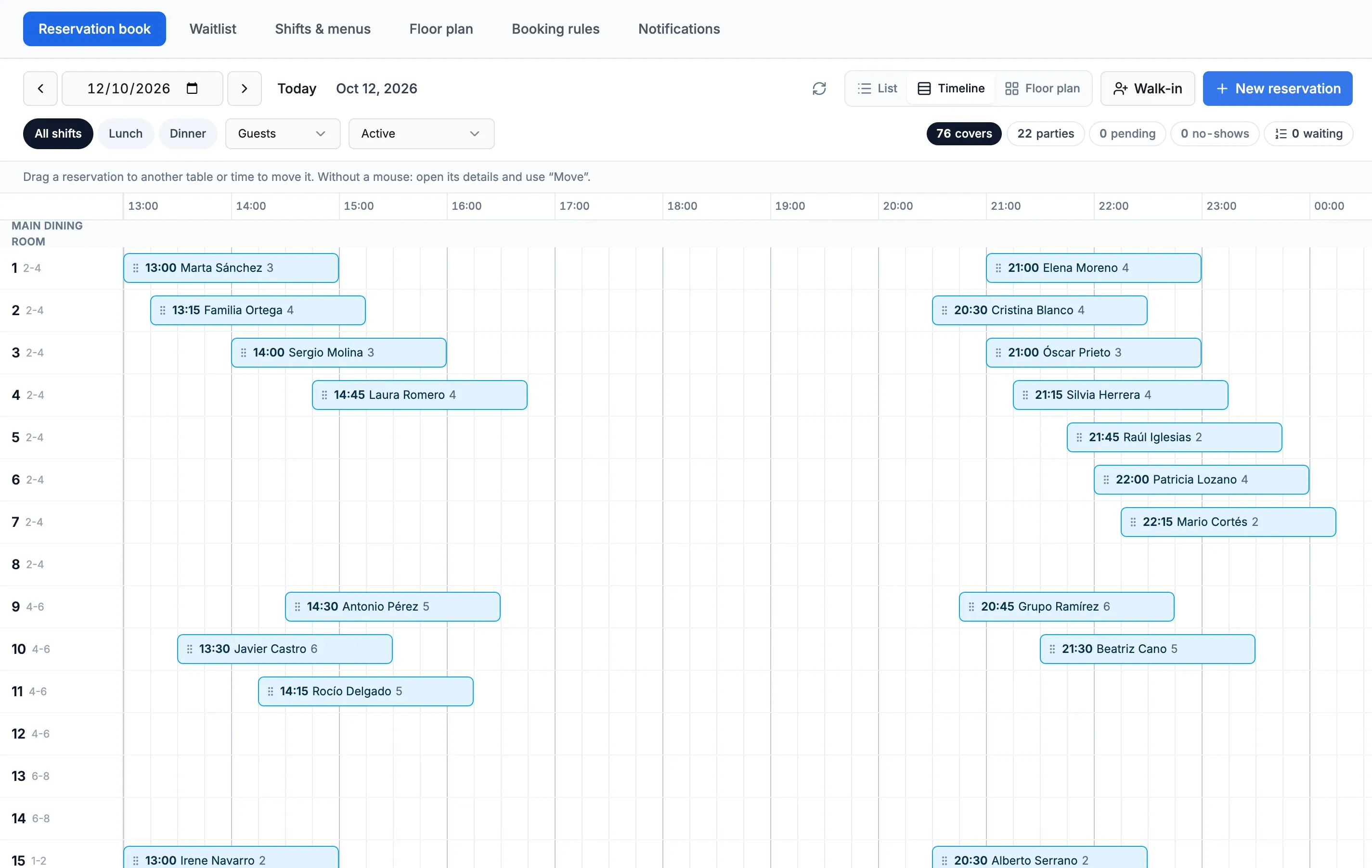Click the 76 covers badge
1372x868 pixels.
964,133
